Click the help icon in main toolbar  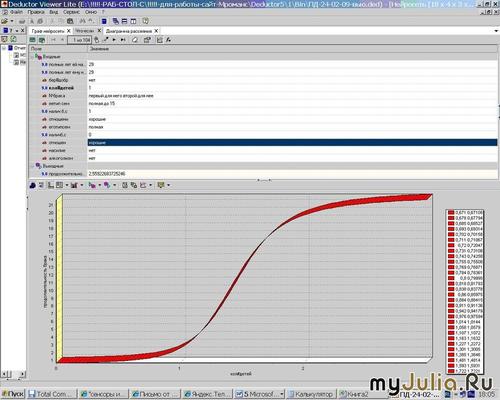tap(145, 21)
